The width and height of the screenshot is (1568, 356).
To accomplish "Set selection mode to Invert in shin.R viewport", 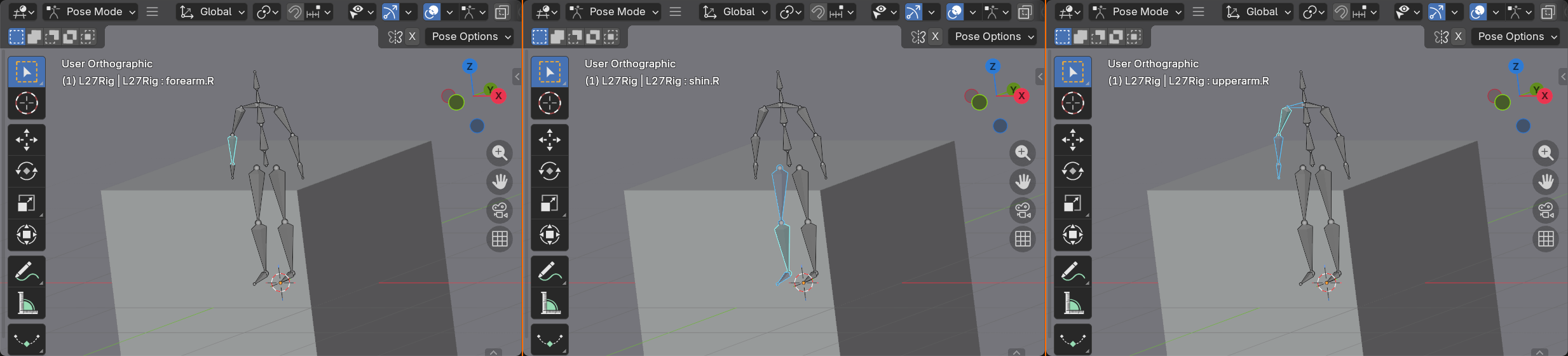I will [593, 37].
